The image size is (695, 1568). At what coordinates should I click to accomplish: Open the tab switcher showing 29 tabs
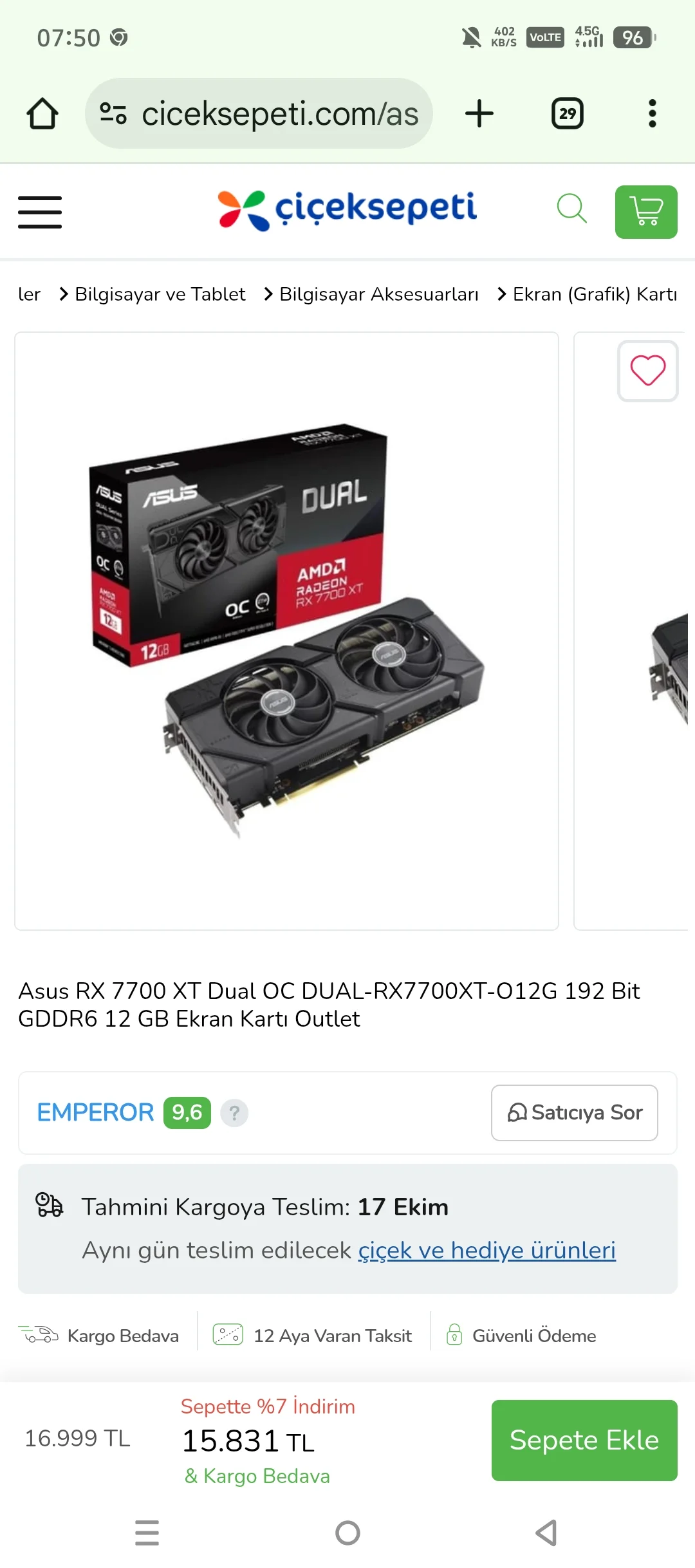click(568, 114)
